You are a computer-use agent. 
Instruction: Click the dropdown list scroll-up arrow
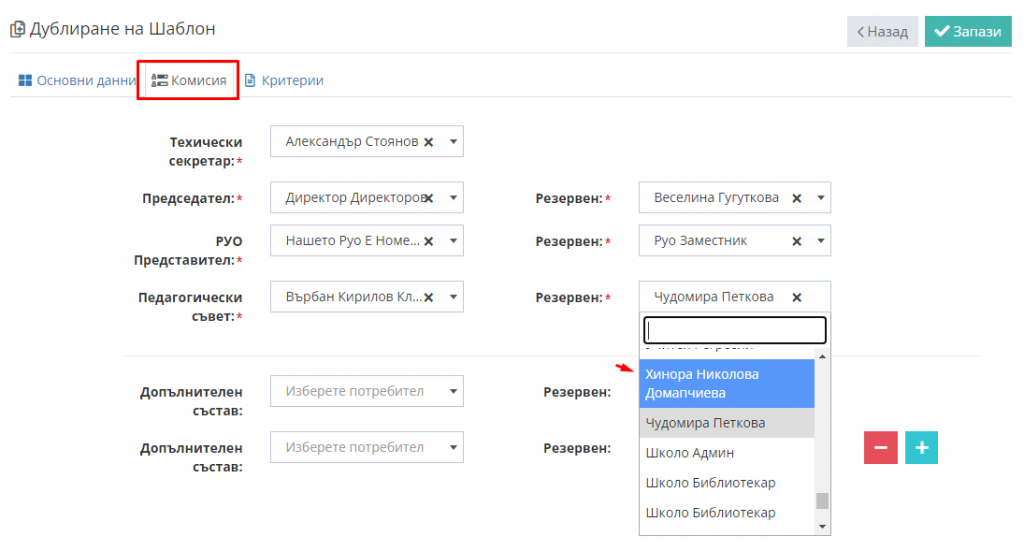[x=822, y=356]
